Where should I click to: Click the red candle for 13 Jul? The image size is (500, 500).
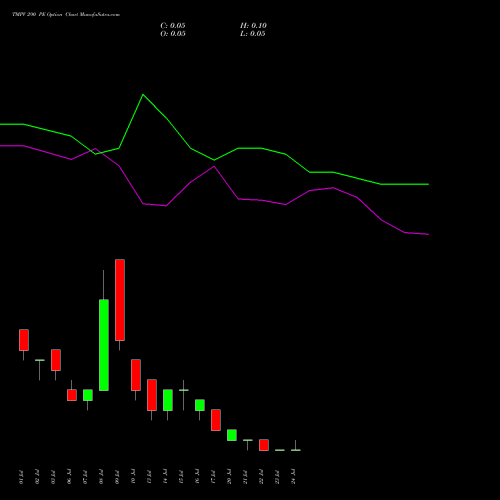[152, 395]
